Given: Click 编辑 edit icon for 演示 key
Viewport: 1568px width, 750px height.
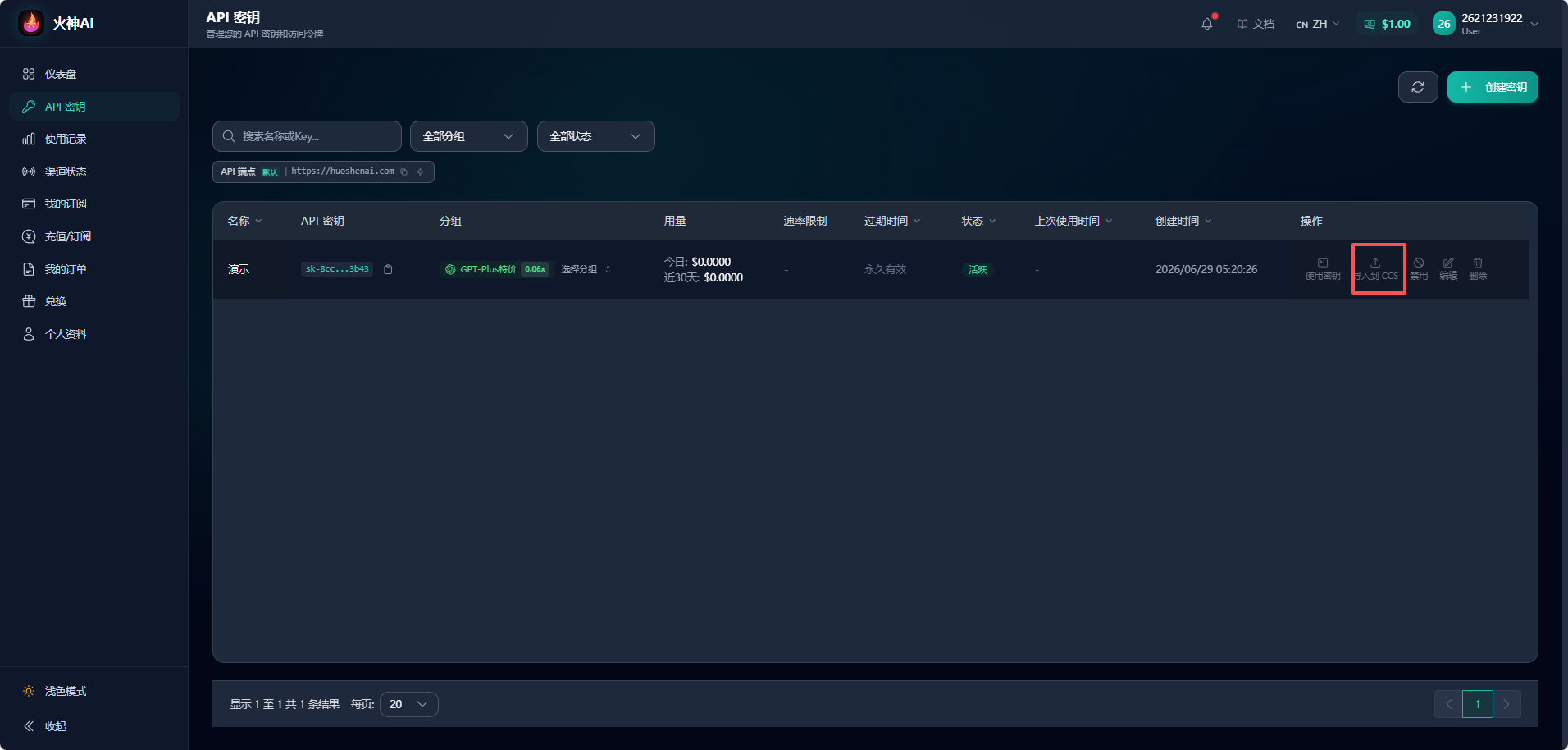Looking at the screenshot, I should pos(1448,269).
